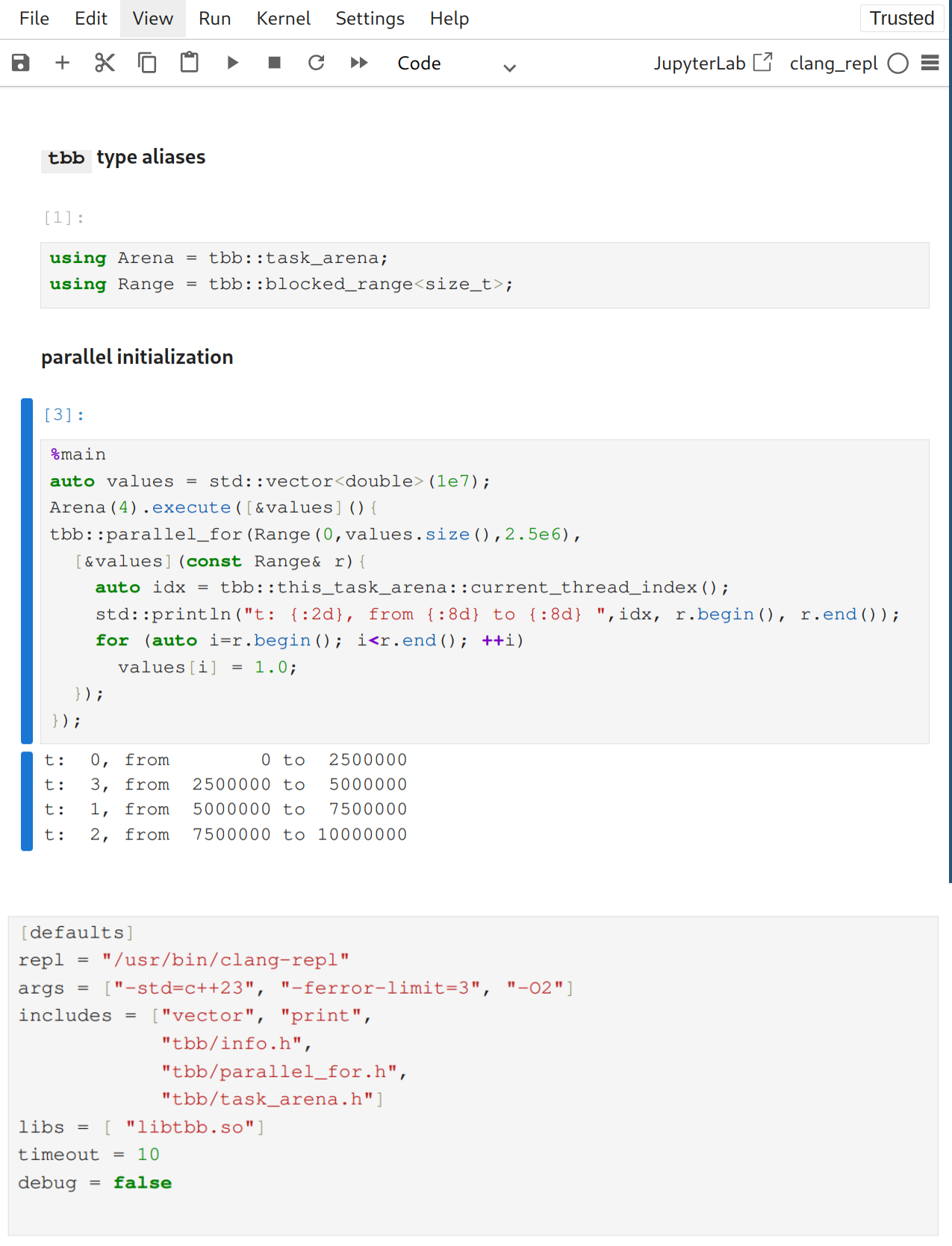
Task: Insert a new cell with the plus icon
Action: (x=62, y=63)
